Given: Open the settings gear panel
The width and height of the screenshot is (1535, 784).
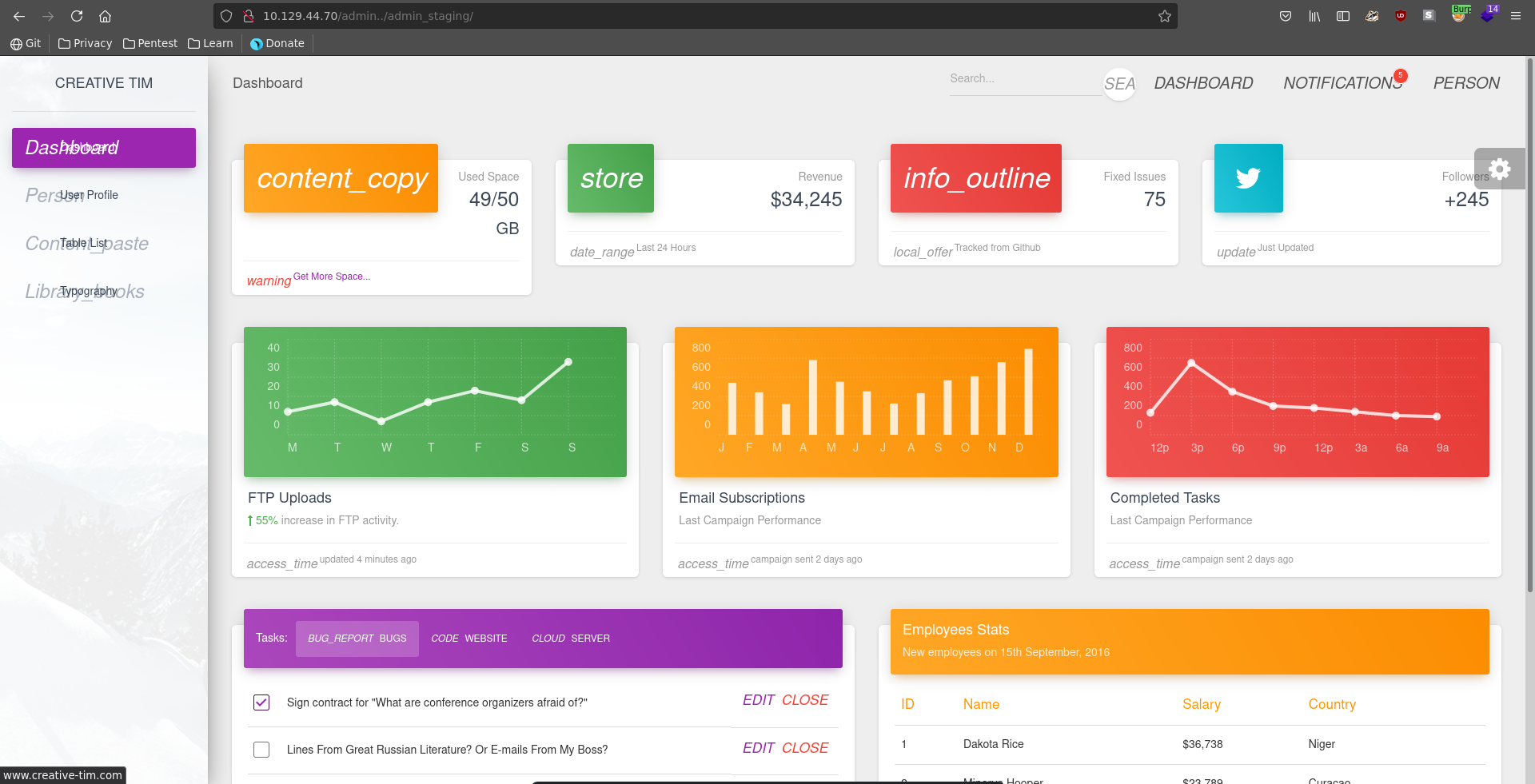Looking at the screenshot, I should coord(1499,169).
